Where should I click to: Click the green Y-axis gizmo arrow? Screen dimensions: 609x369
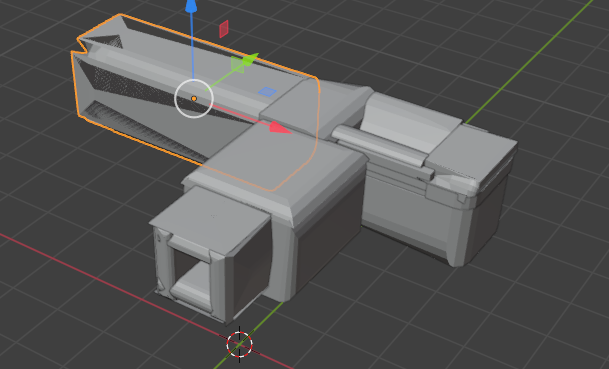pyautogui.click(x=251, y=59)
